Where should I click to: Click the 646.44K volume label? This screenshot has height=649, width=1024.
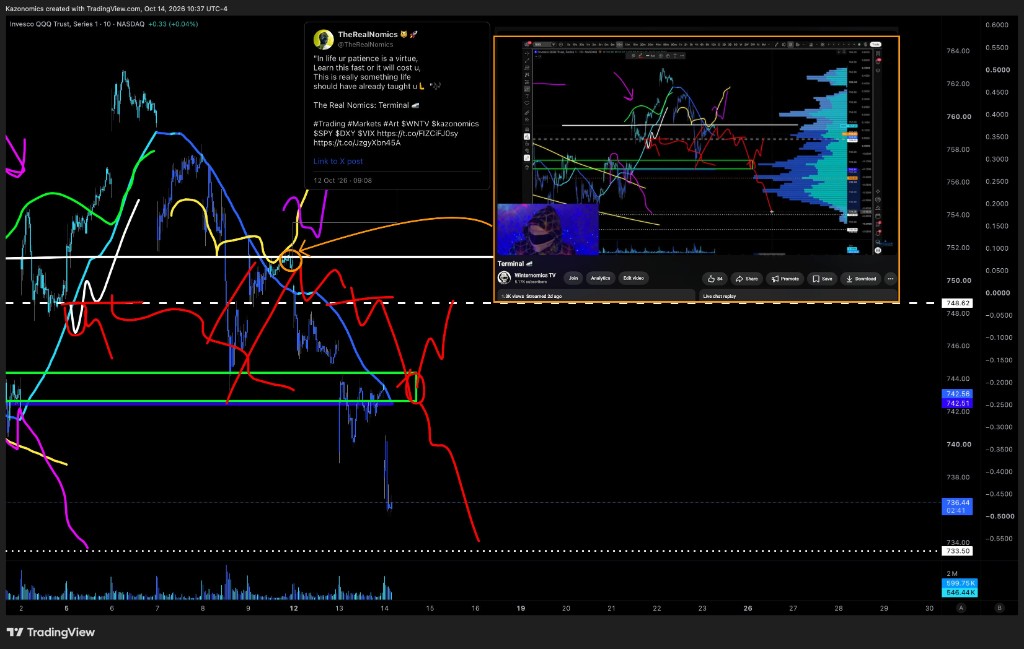click(x=959, y=592)
